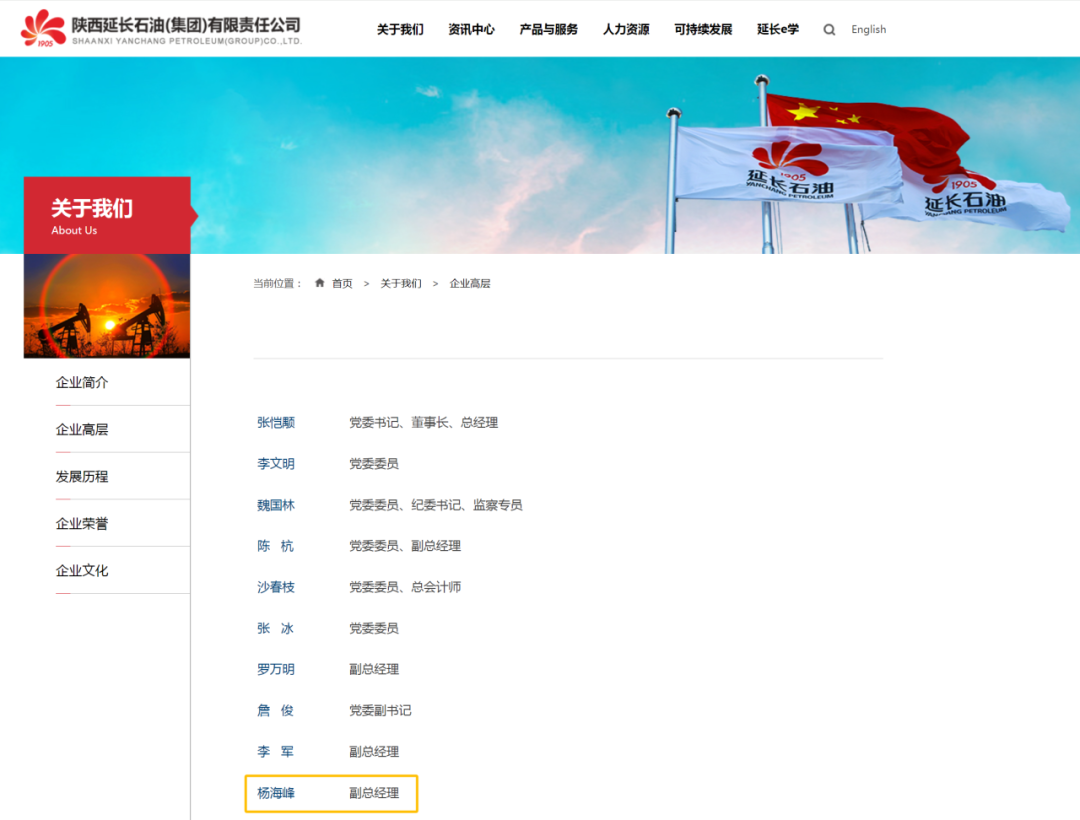Click the home icon in the breadcrumb
Screen dimensions: 1080x820
tap(320, 283)
